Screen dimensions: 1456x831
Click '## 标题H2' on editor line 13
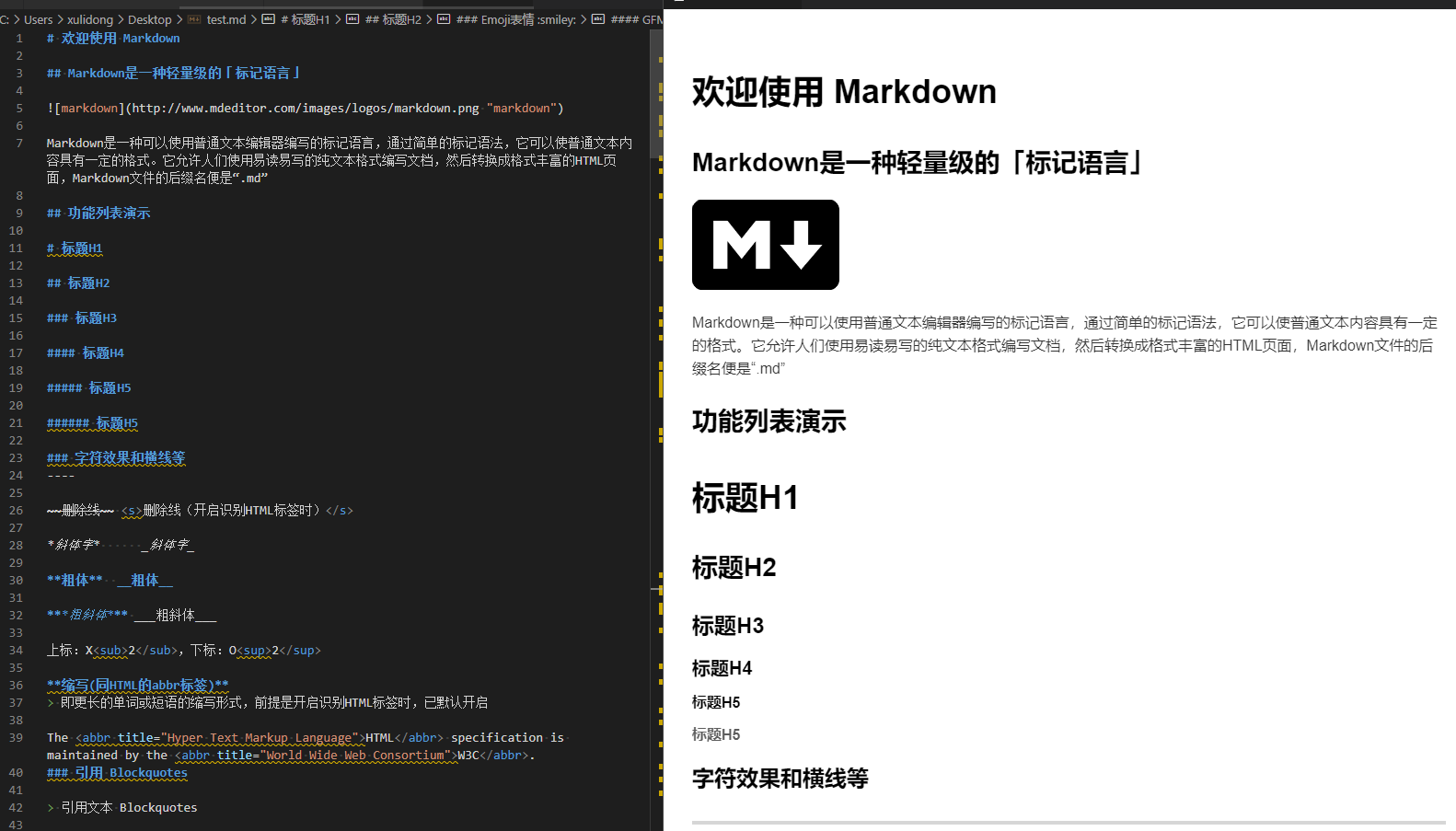78,283
